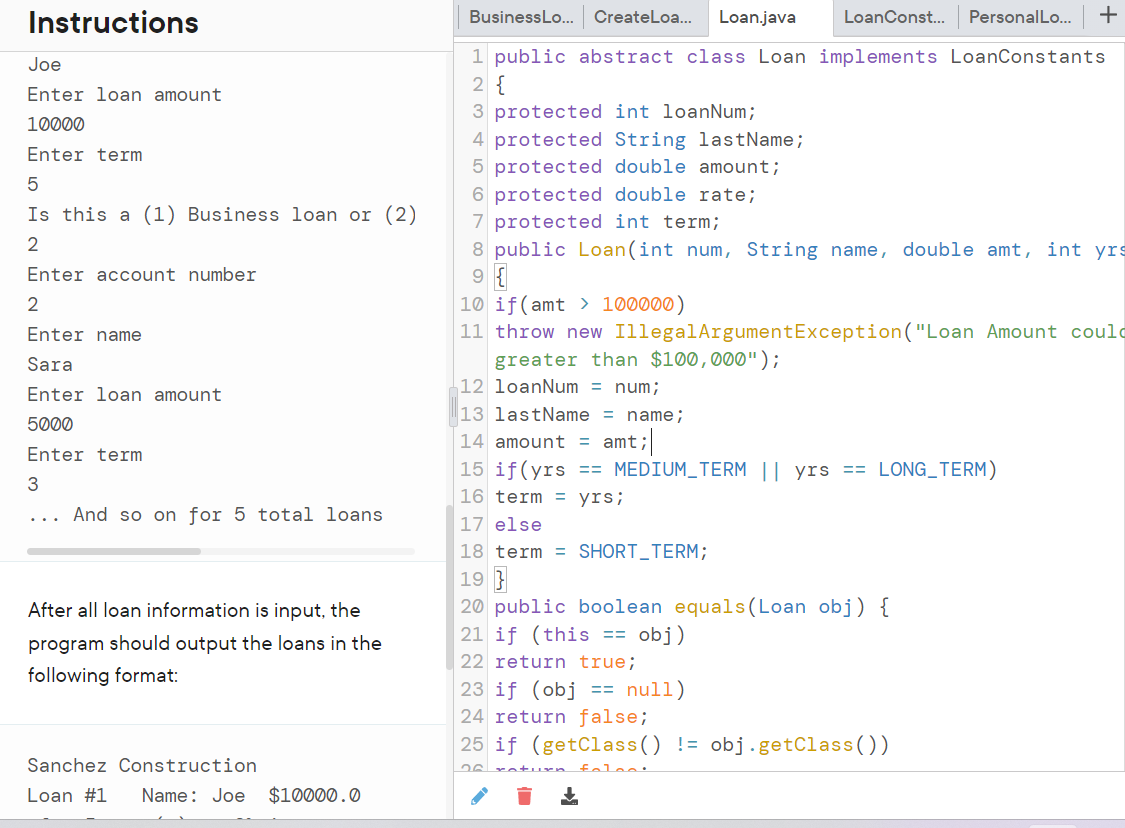The width and height of the screenshot is (1125, 828).
Task: Add a new file with plus icon
Action: click(1108, 15)
